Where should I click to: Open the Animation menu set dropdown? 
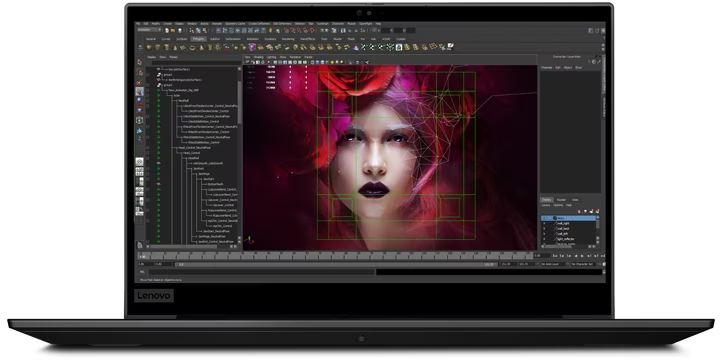coord(149,30)
